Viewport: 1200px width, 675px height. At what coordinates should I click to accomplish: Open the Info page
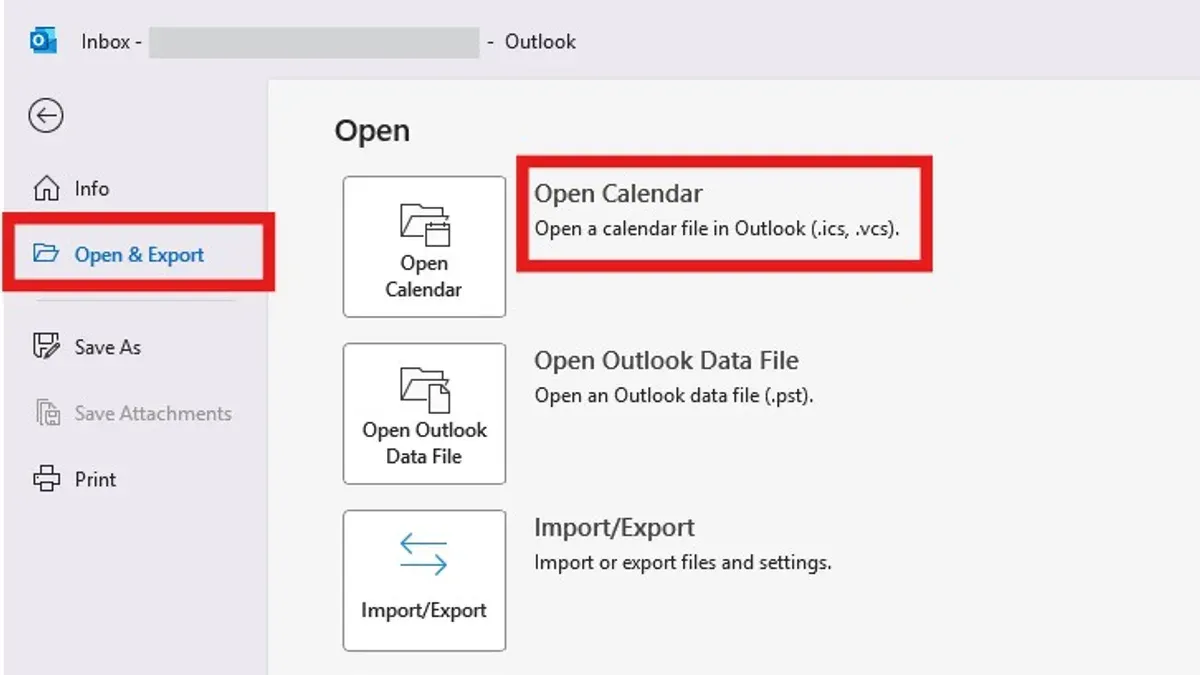click(72, 189)
